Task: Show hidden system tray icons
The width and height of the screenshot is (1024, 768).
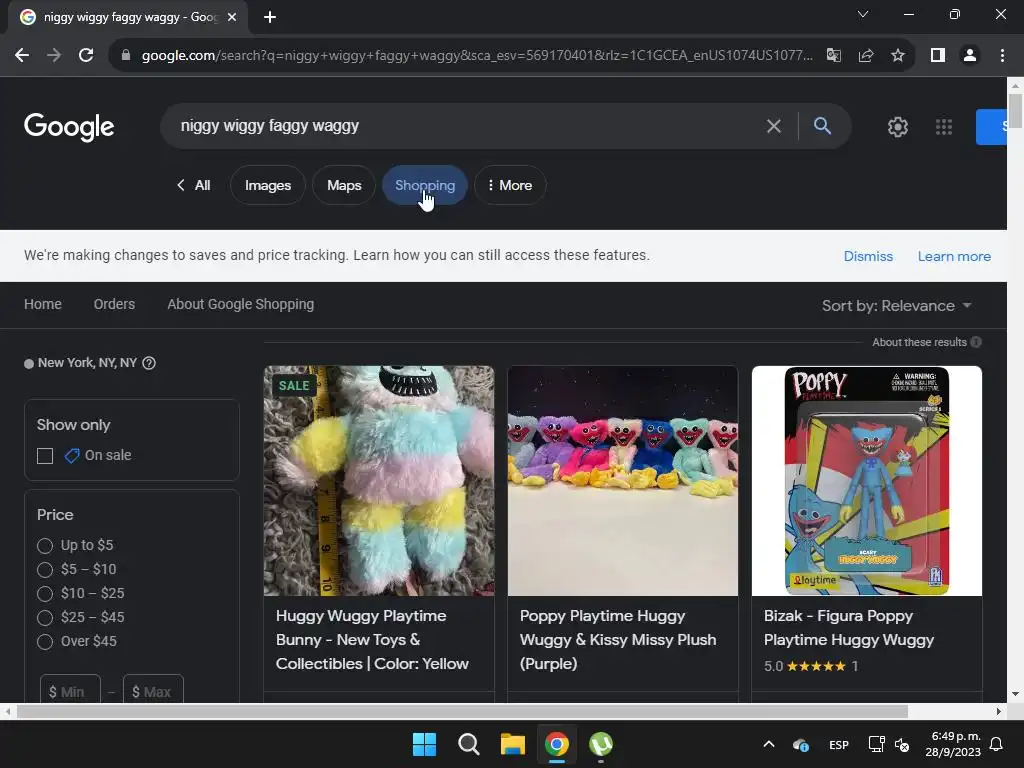Action: click(769, 744)
